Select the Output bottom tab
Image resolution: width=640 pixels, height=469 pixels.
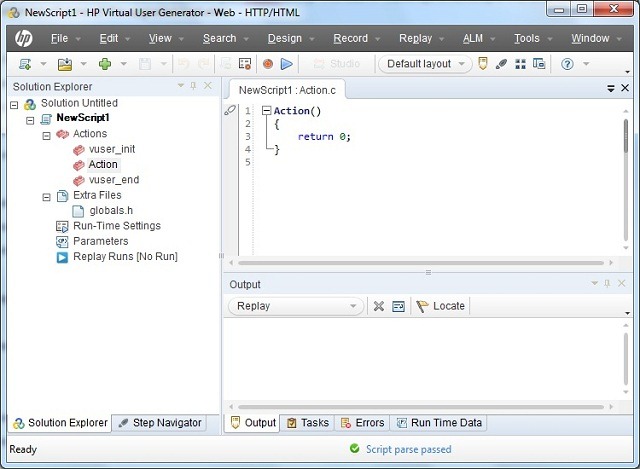coord(253,423)
